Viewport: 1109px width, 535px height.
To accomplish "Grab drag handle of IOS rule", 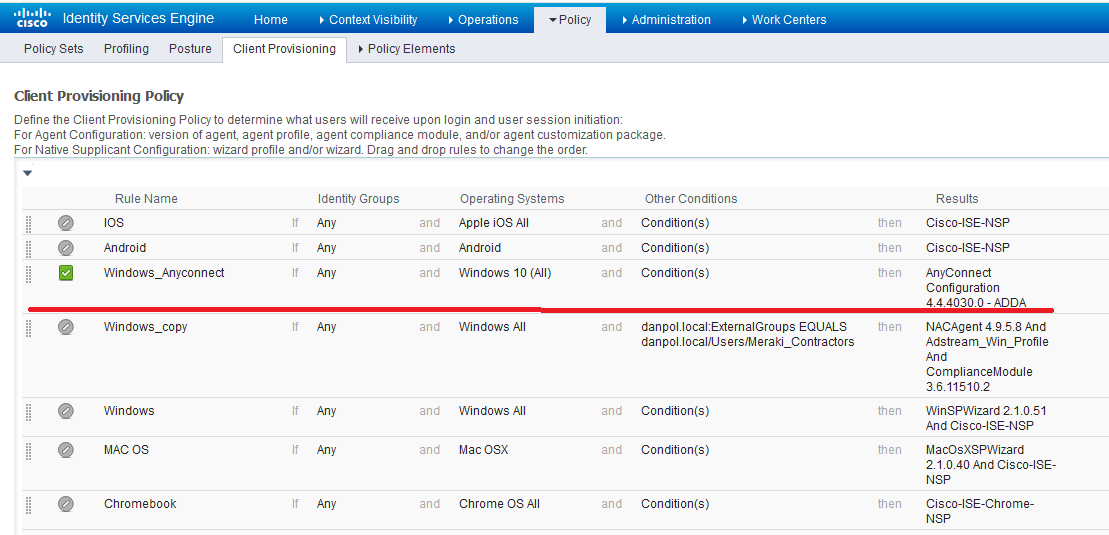I will pos(28,223).
